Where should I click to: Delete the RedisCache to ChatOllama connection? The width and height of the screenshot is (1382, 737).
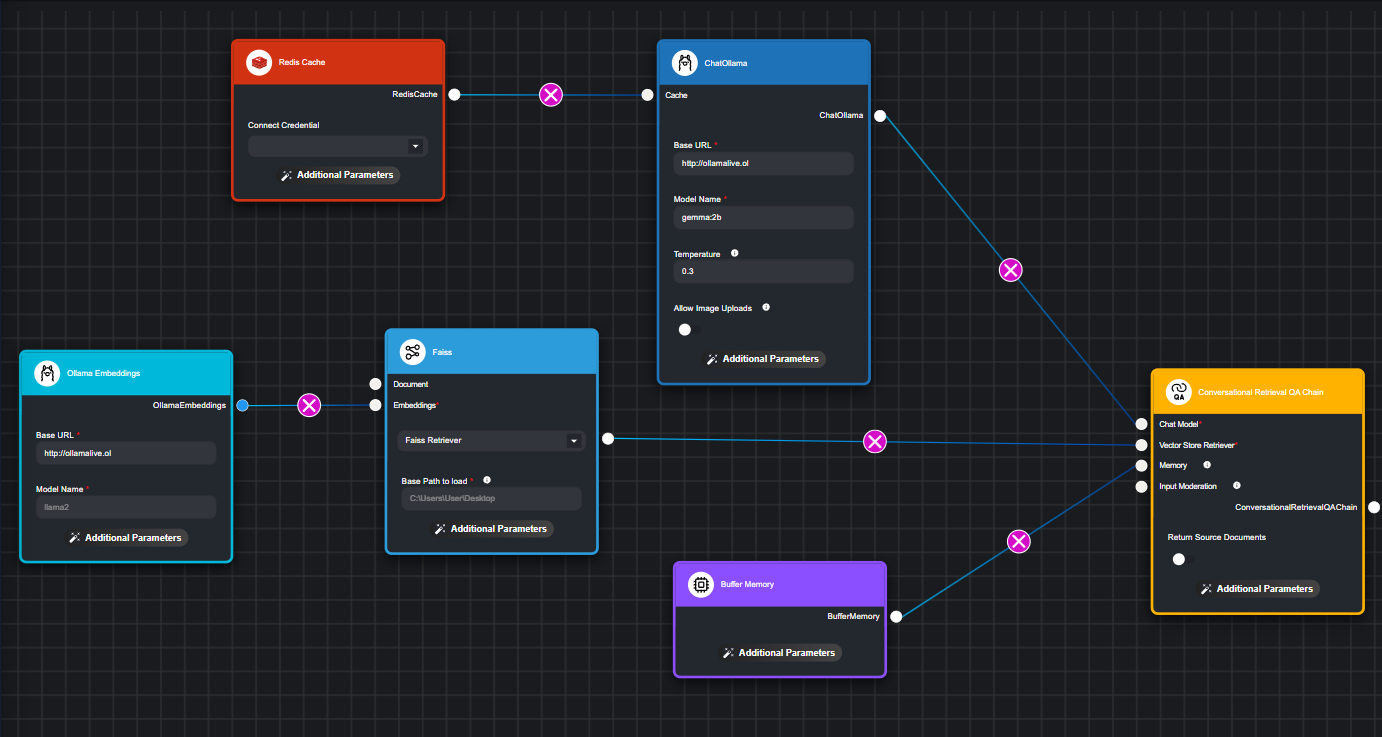click(551, 95)
